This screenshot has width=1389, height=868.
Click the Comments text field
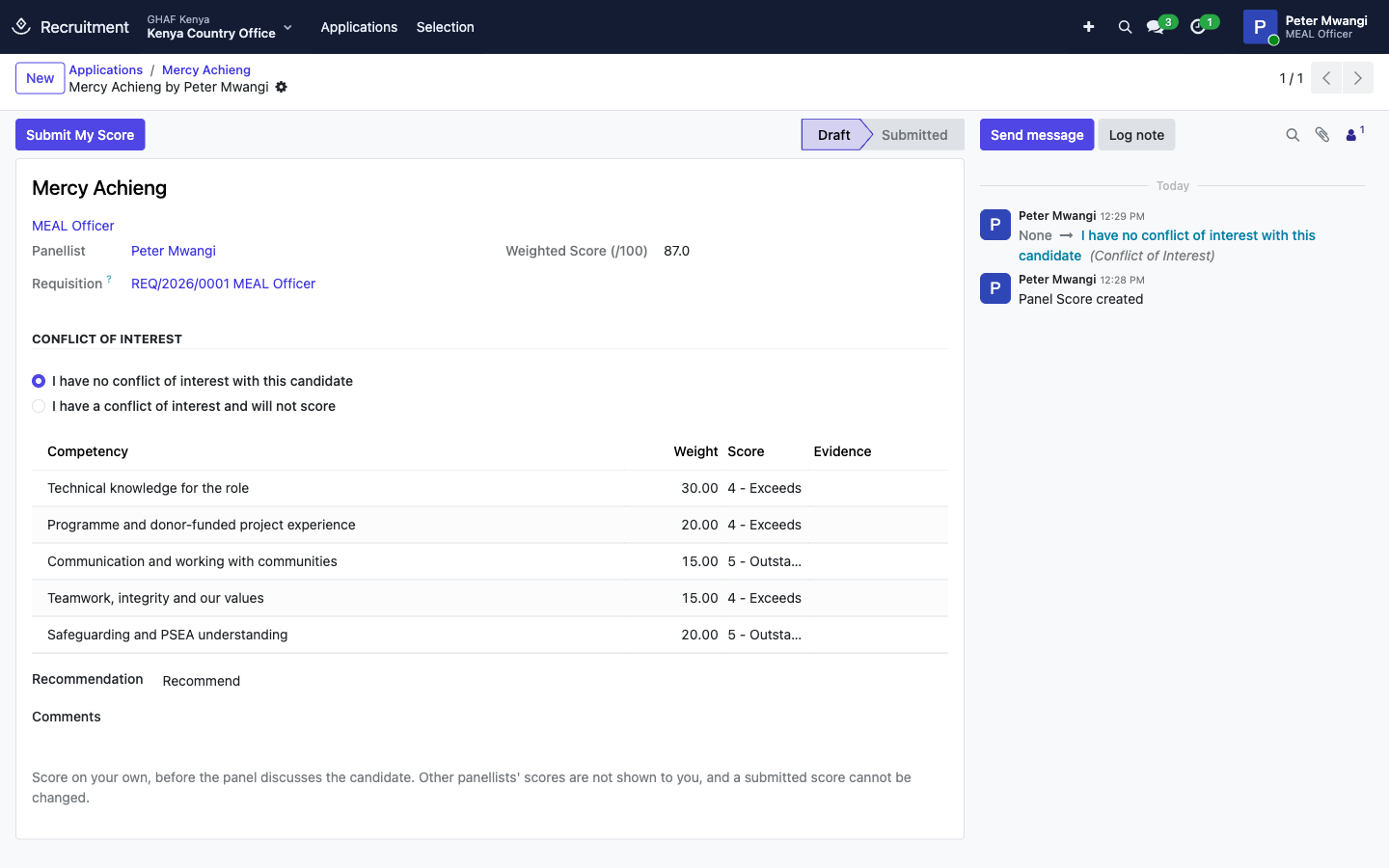(x=490, y=738)
